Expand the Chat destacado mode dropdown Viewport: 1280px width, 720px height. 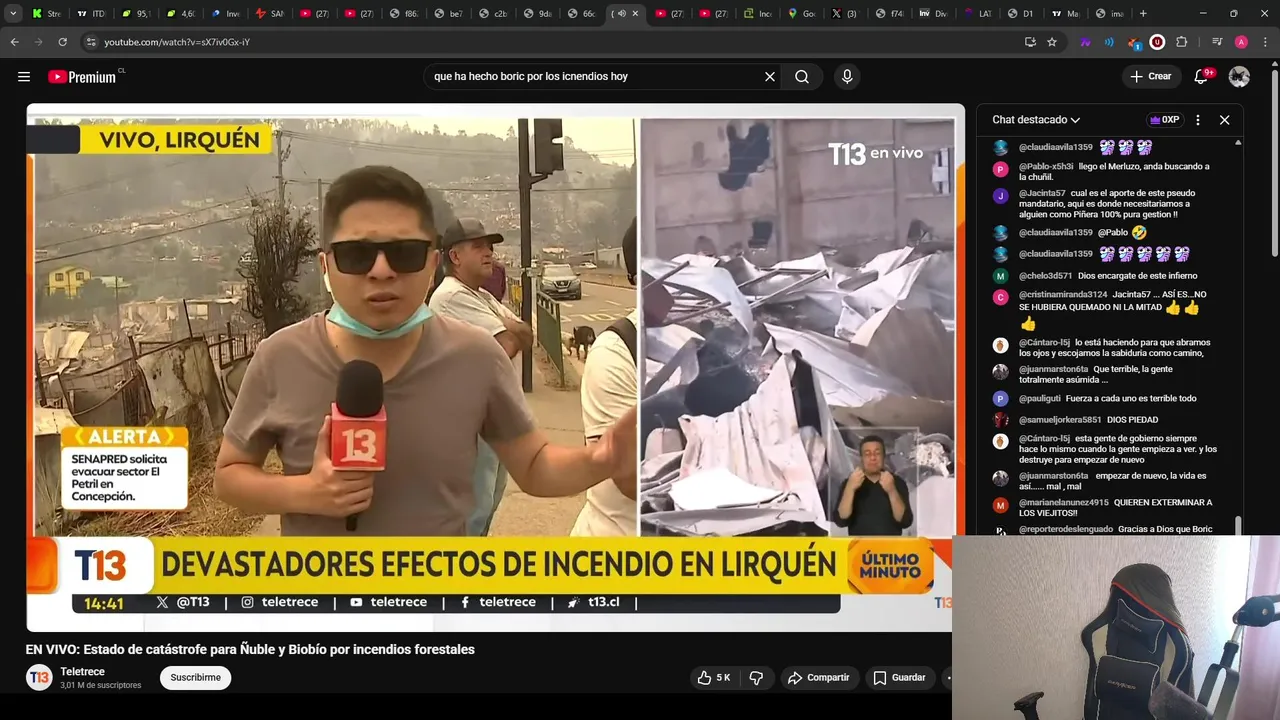pyautogui.click(x=1036, y=120)
